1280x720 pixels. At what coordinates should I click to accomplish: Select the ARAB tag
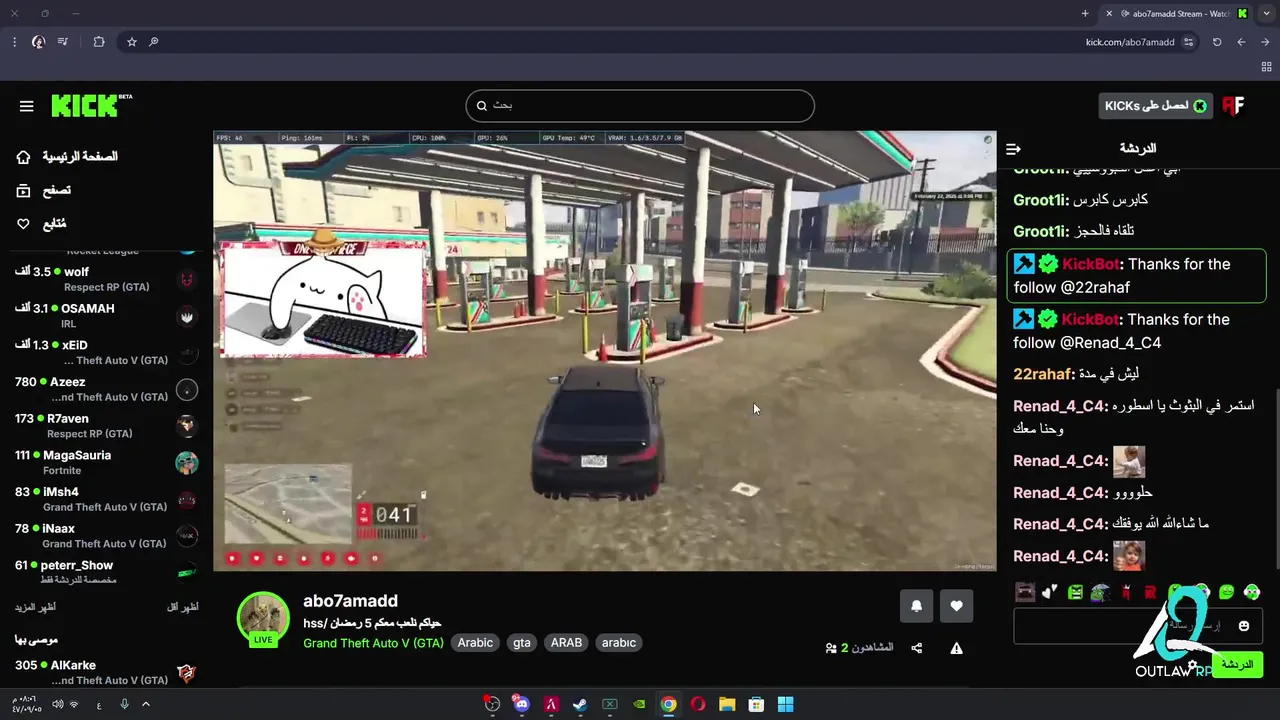pos(566,643)
